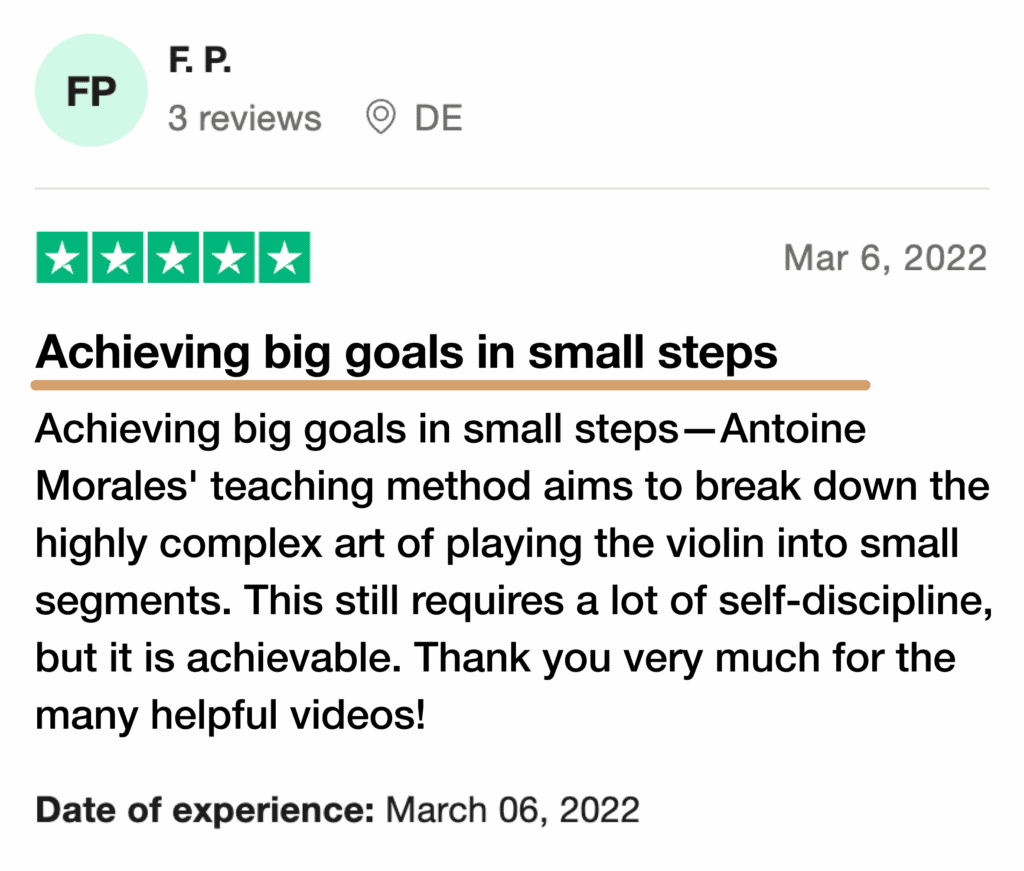Click the second green rating star
This screenshot has height=871, width=1024.
pyautogui.click(x=118, y=258)
